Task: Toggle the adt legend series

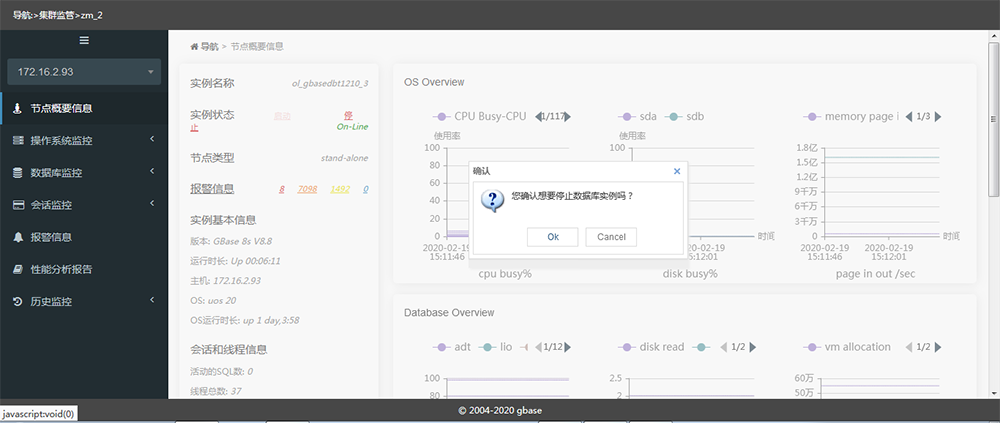Action: click(451, 347)
